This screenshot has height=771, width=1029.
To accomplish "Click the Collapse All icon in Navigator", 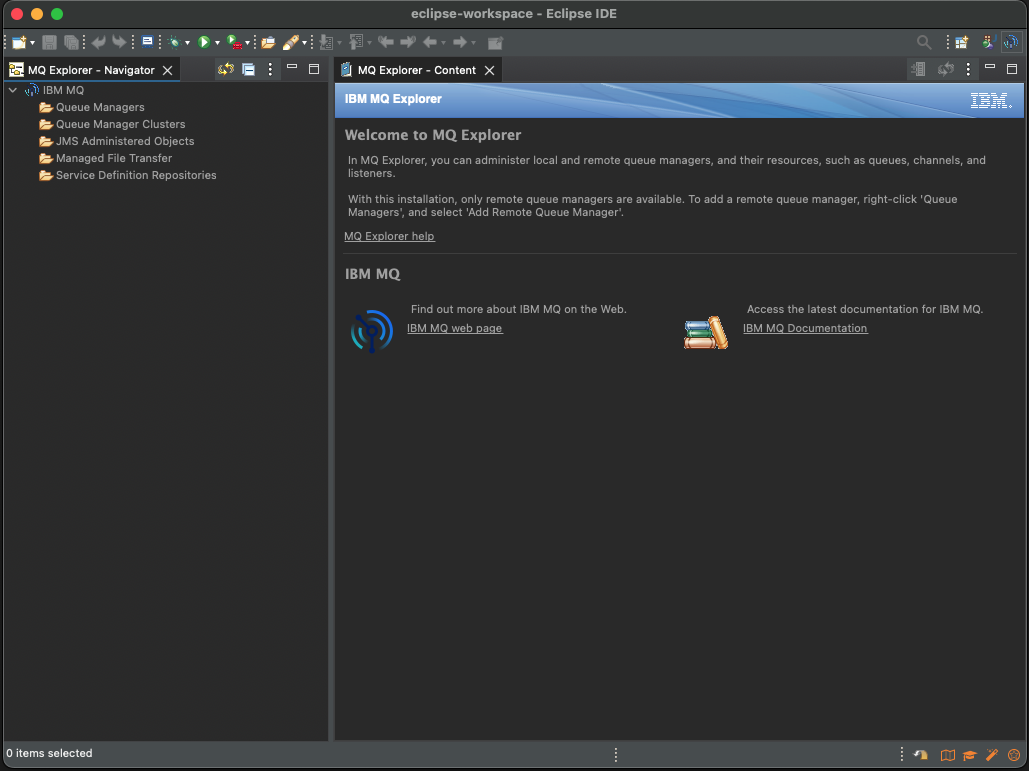I will [249, 69].
